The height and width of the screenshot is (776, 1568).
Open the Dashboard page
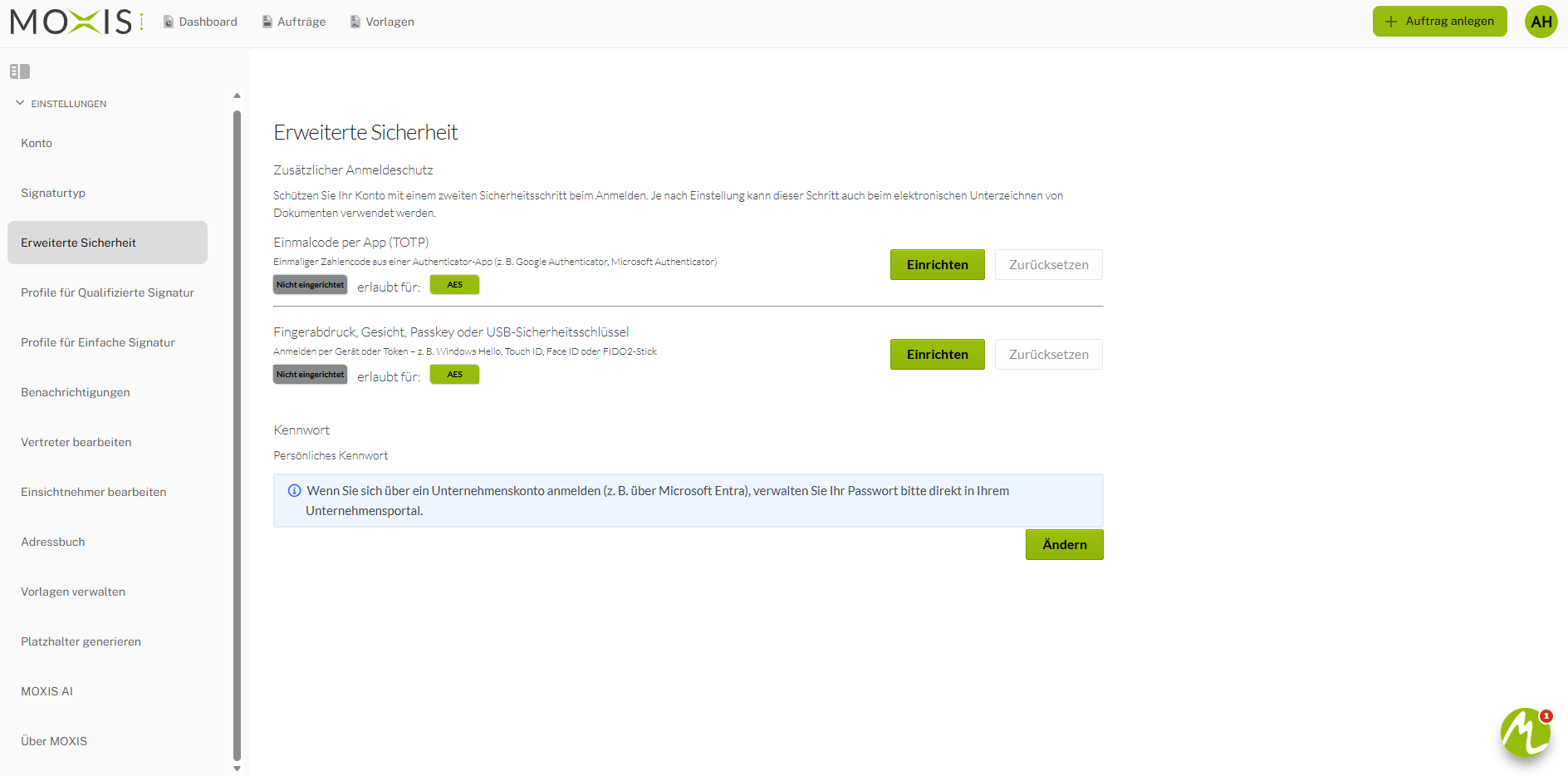point(200,22)
